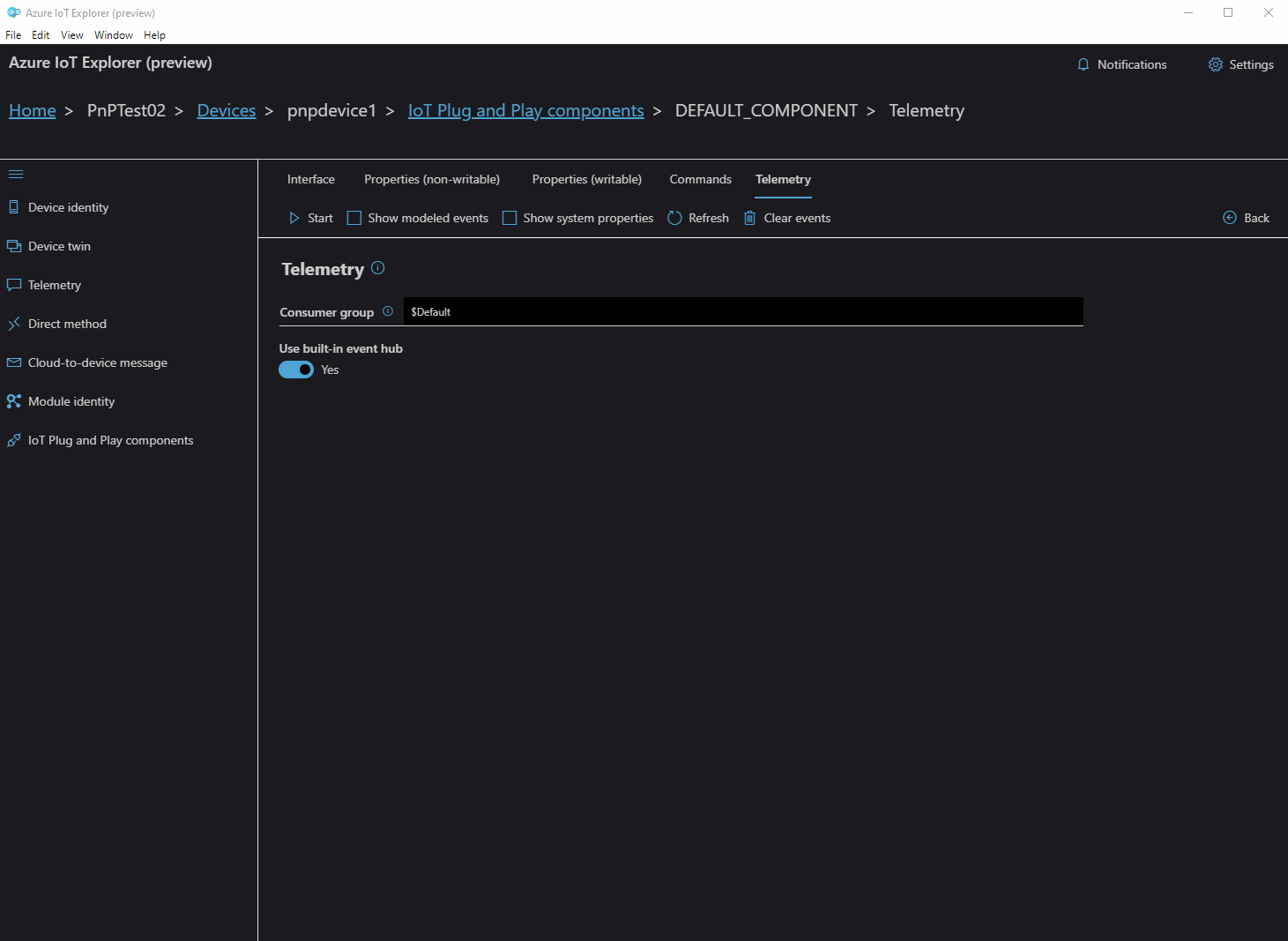1288x941 pixels.
Task: Open IoT Plug and Play components breadcrumb
Action: pos(526,110)
